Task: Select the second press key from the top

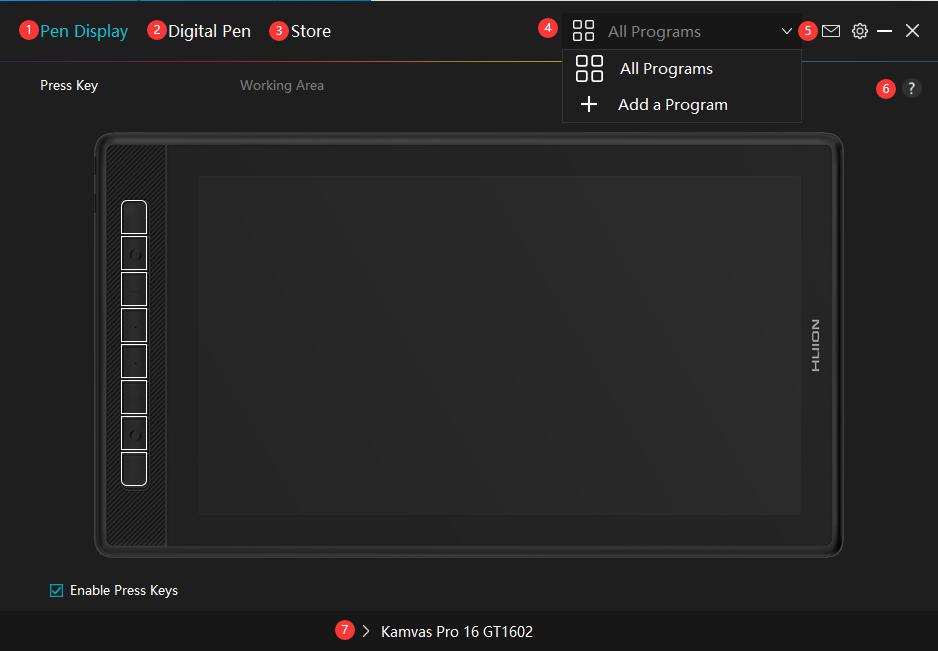Action: (134, 253)
